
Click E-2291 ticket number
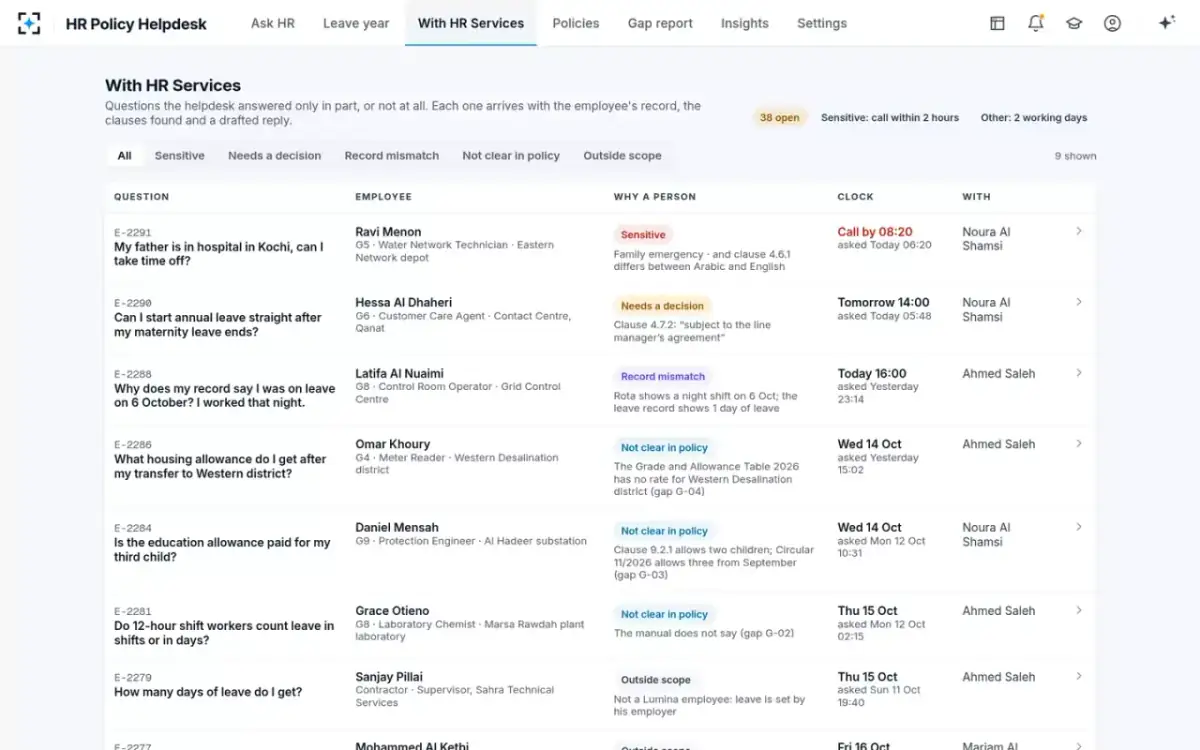(133, 233)
